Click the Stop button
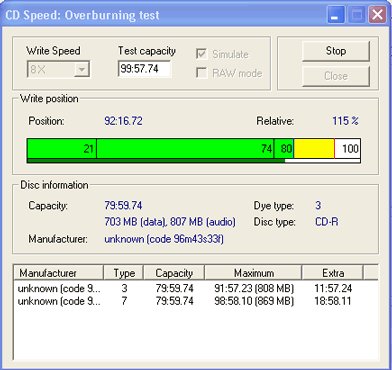The image size is (392, 370). click(336, 51)
